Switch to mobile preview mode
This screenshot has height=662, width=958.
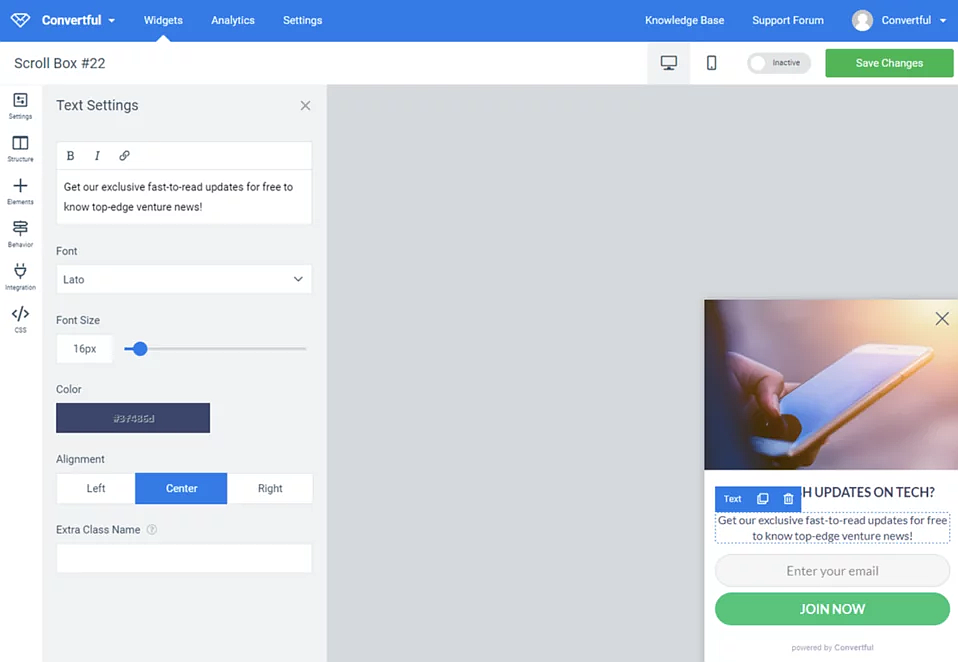point(711,62)
